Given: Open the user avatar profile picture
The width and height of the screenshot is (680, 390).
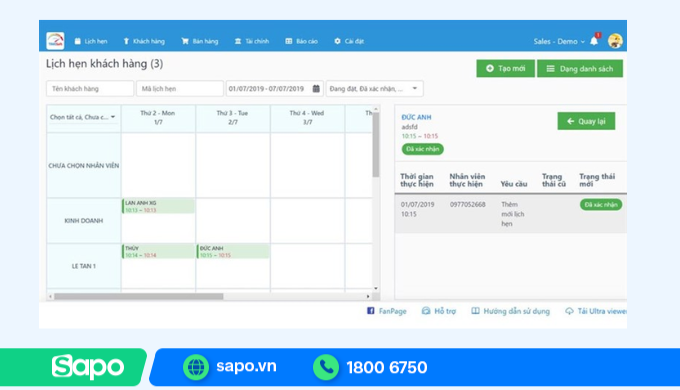Looking at the screenshot, I should pos(615,41).
